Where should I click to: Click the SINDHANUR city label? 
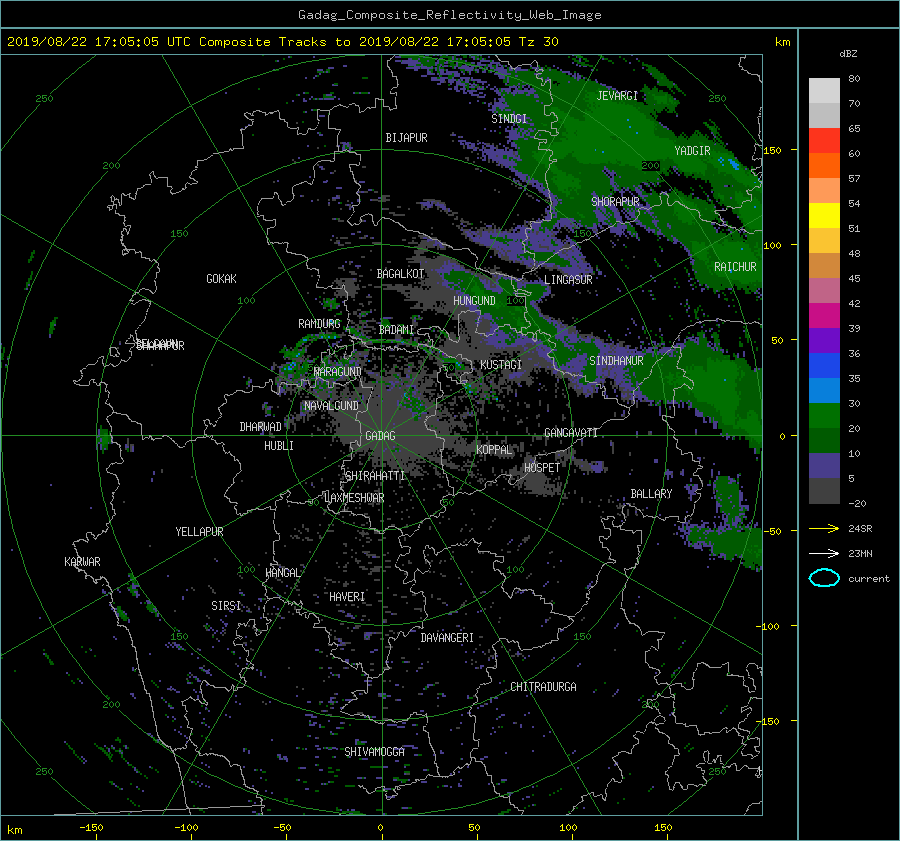616,361
